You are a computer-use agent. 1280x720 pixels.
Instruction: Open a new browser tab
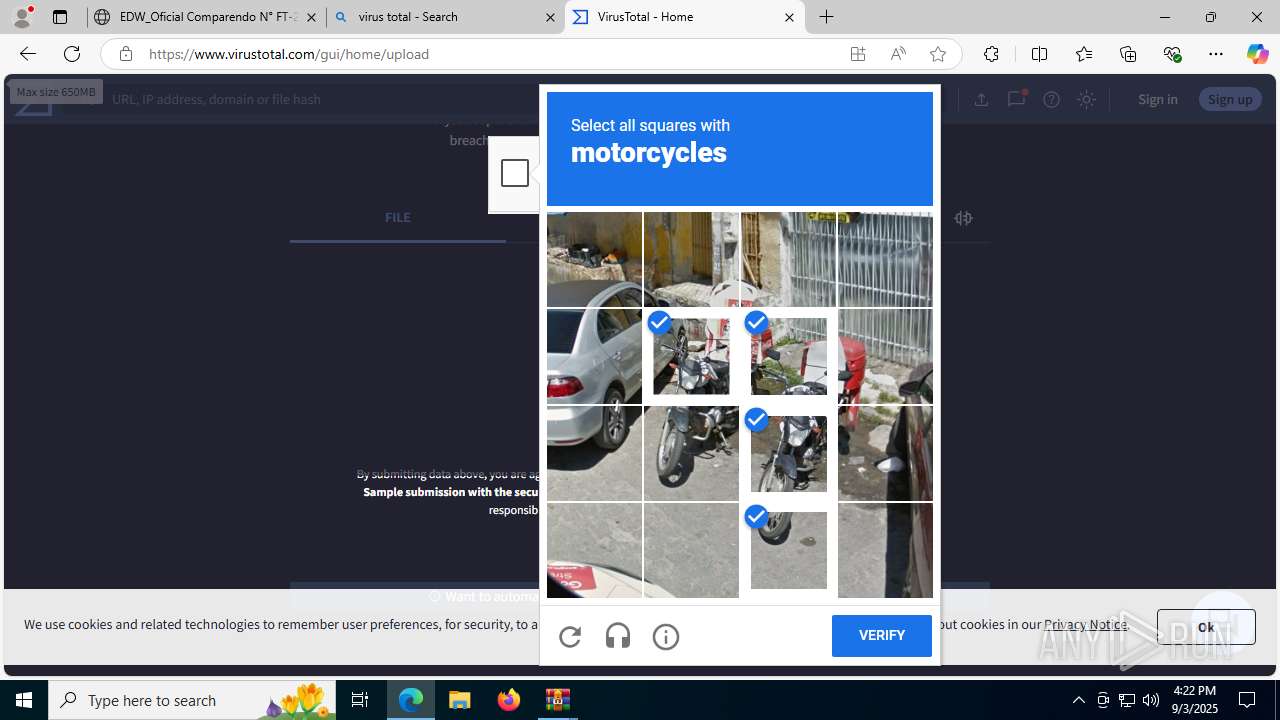[827, 17]
